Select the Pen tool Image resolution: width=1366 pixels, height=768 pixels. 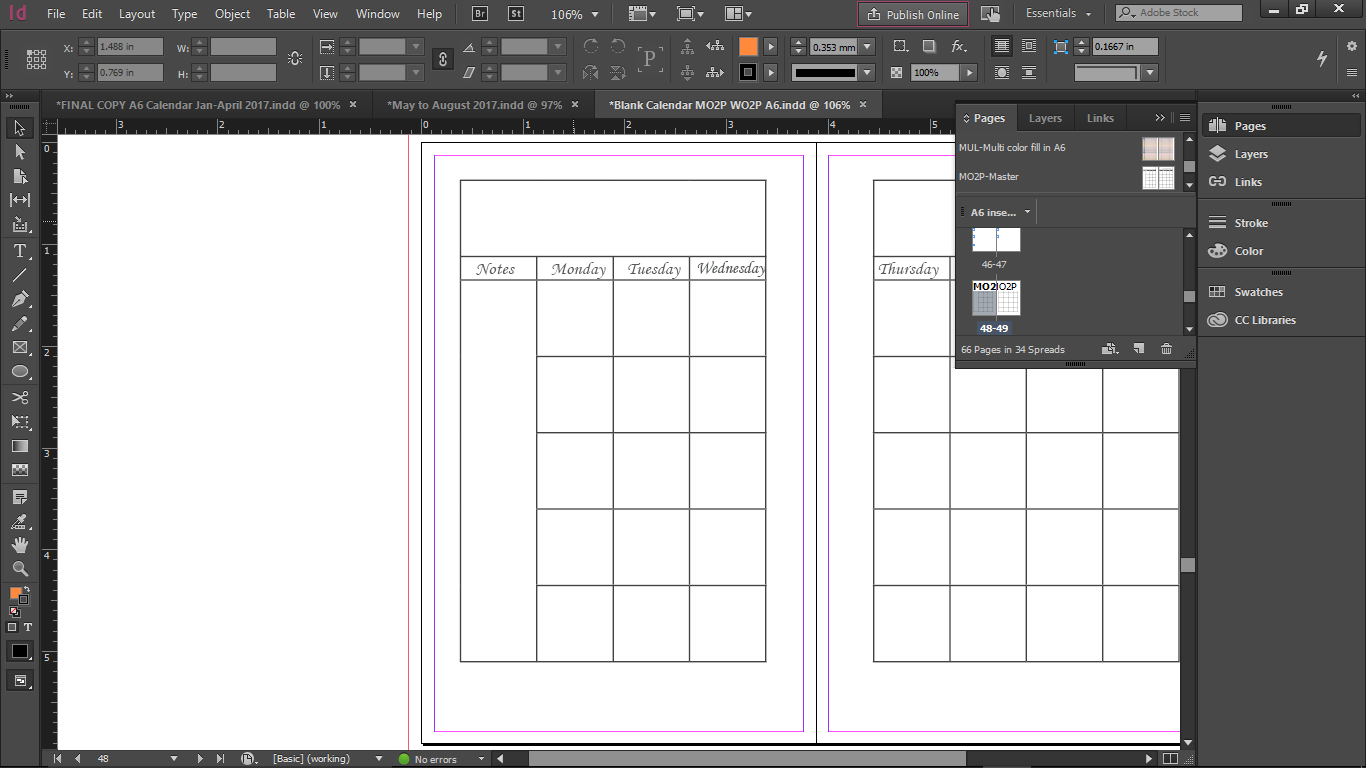click(x=20, y=299)
